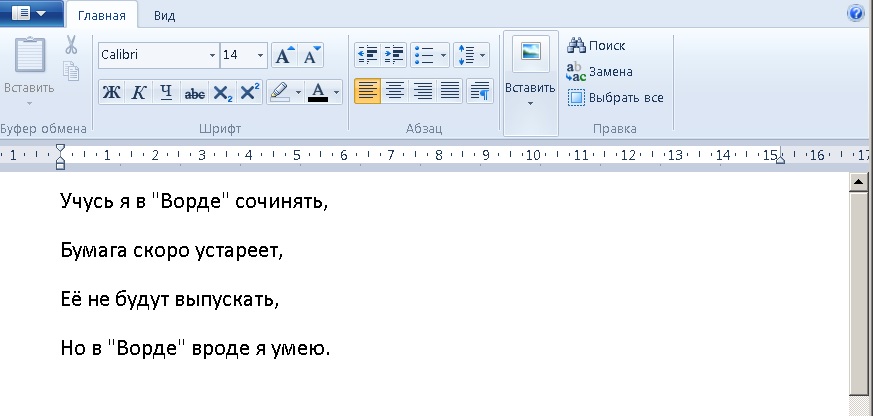
Task: Click line "Её не будут выпускать,"
Action: point(170,300)
